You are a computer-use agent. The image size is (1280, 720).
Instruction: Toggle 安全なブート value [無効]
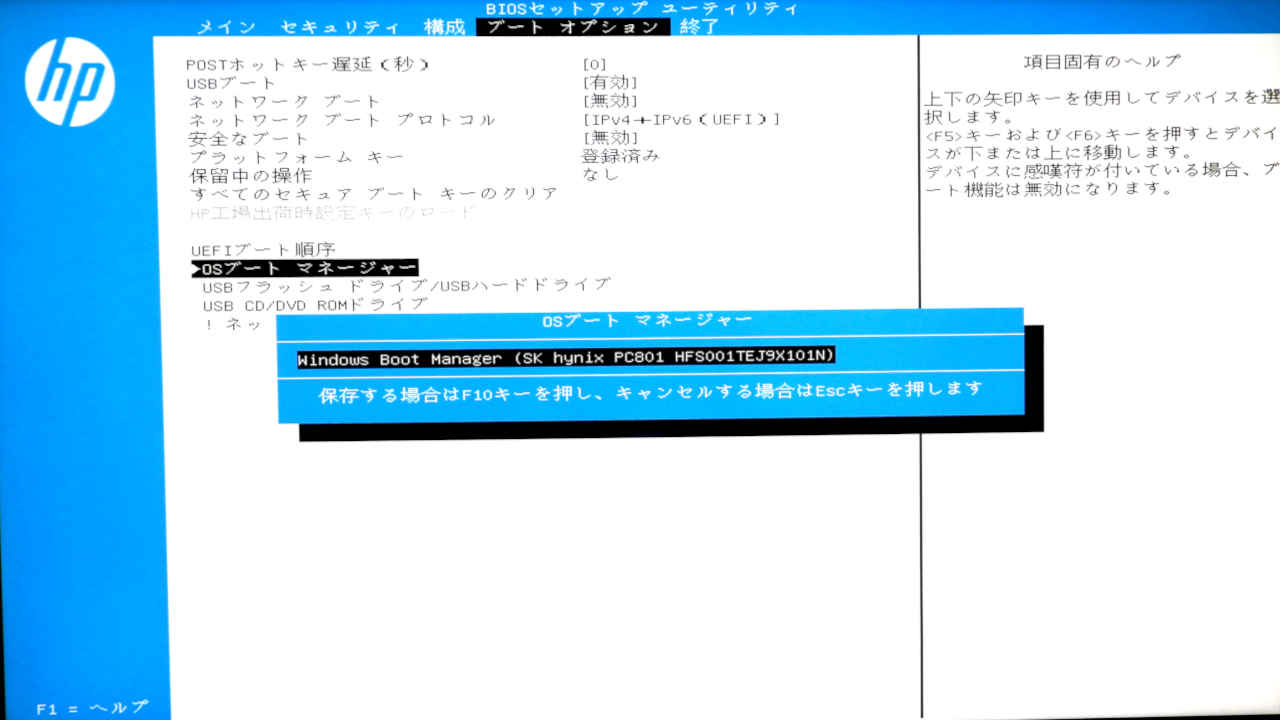[x=609, y=138]
